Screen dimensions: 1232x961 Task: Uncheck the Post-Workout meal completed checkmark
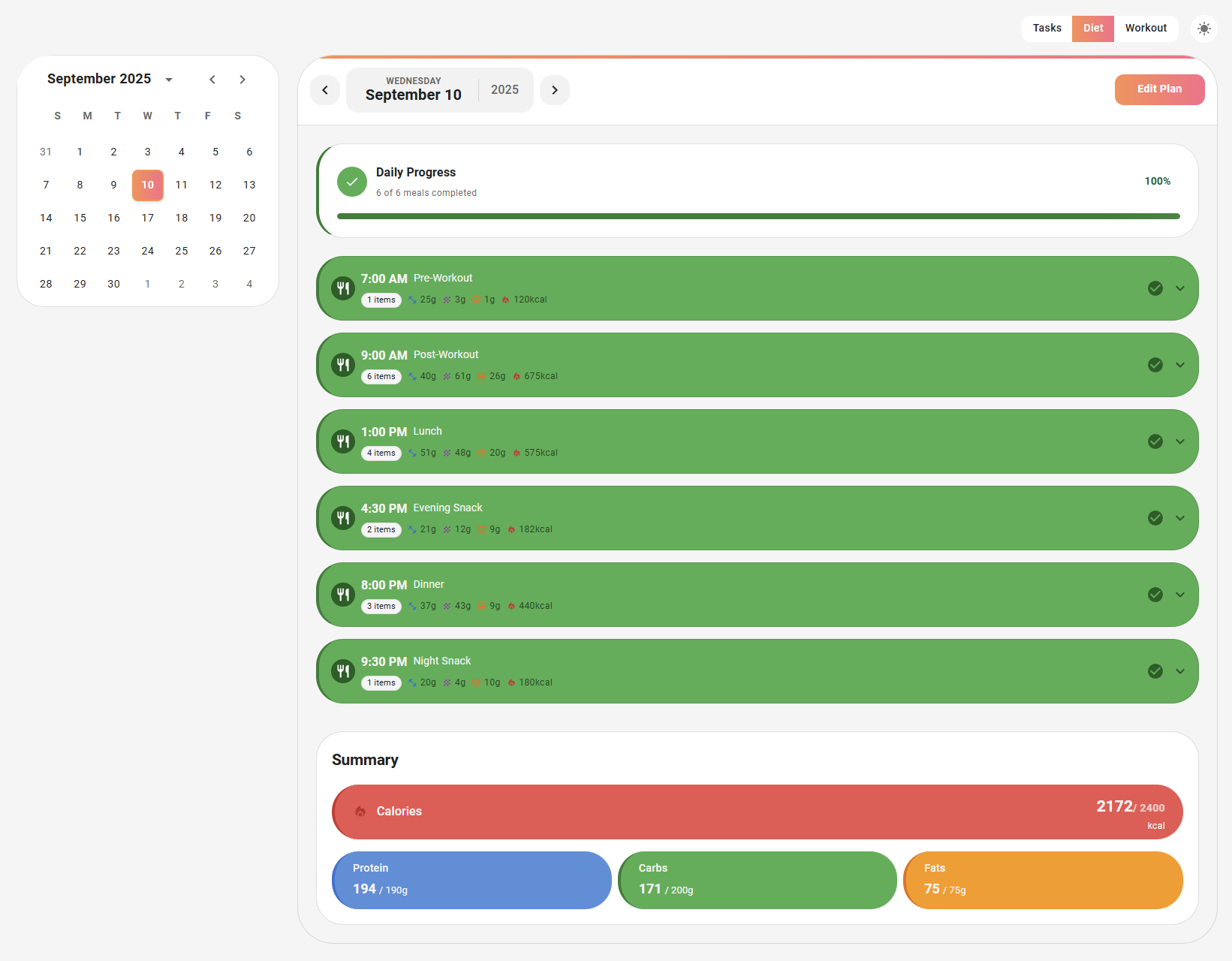(1155, 365)
